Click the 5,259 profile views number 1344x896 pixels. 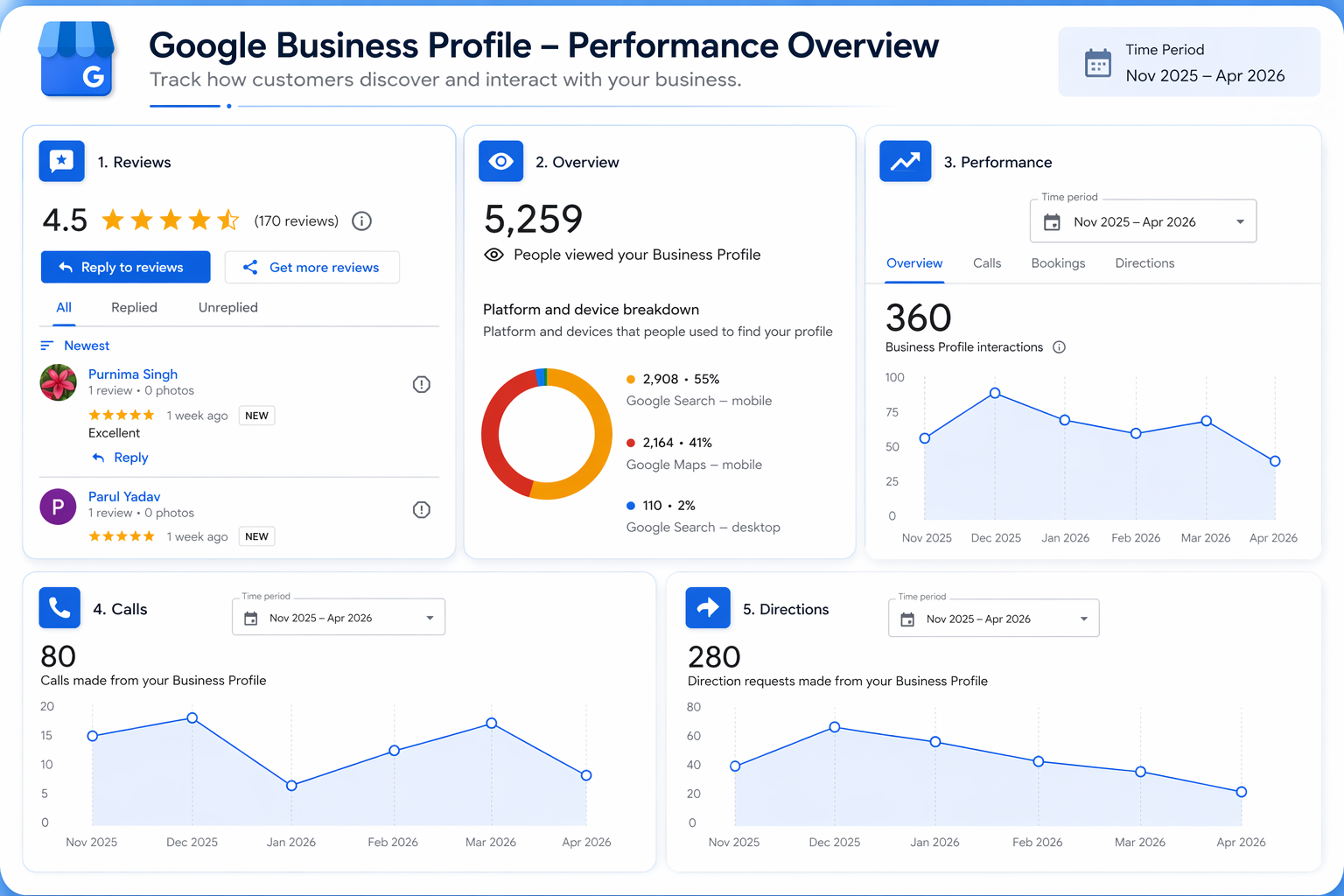click(533, 220)
